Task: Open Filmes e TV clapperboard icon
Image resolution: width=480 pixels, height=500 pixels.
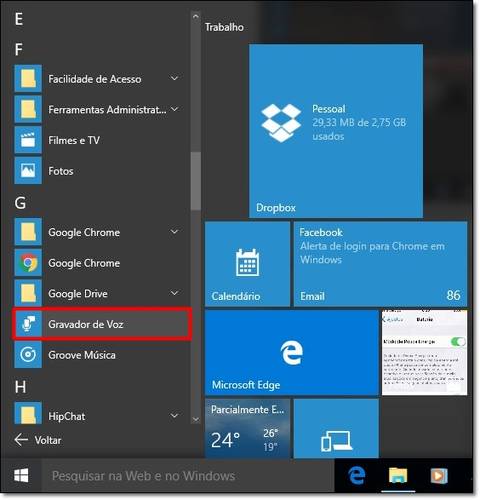Action: coord(28,140)
